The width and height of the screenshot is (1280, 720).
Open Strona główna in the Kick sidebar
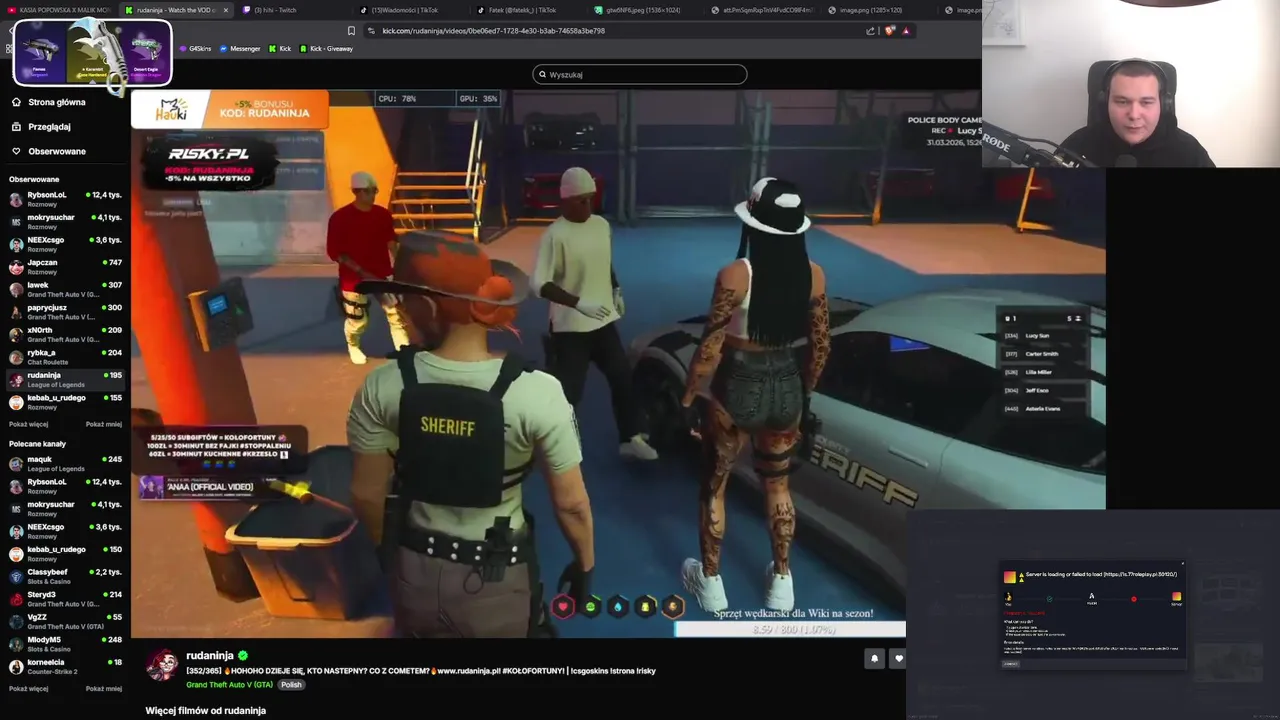click(x=57, y=102)
